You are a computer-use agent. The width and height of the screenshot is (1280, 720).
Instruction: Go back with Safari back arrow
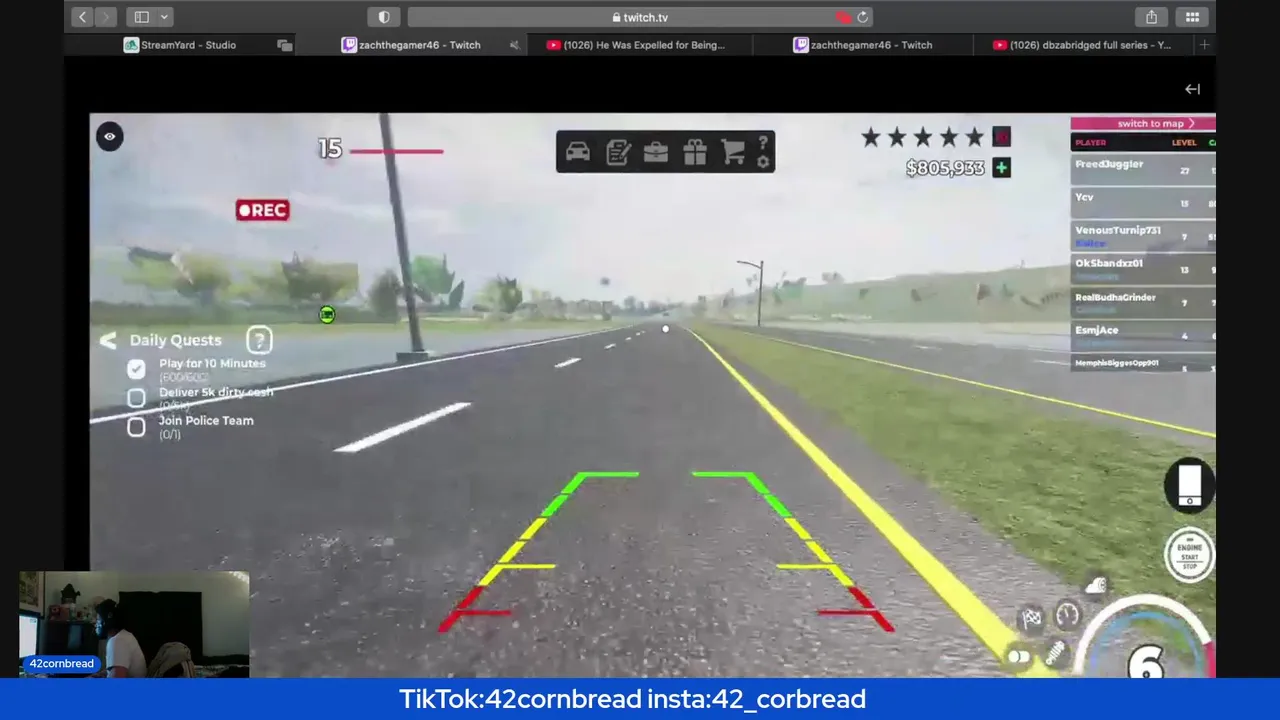point(83,17)
